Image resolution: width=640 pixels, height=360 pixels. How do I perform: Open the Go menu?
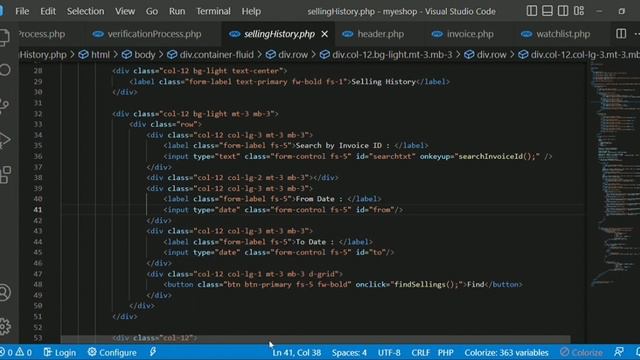tap(152, 11)
